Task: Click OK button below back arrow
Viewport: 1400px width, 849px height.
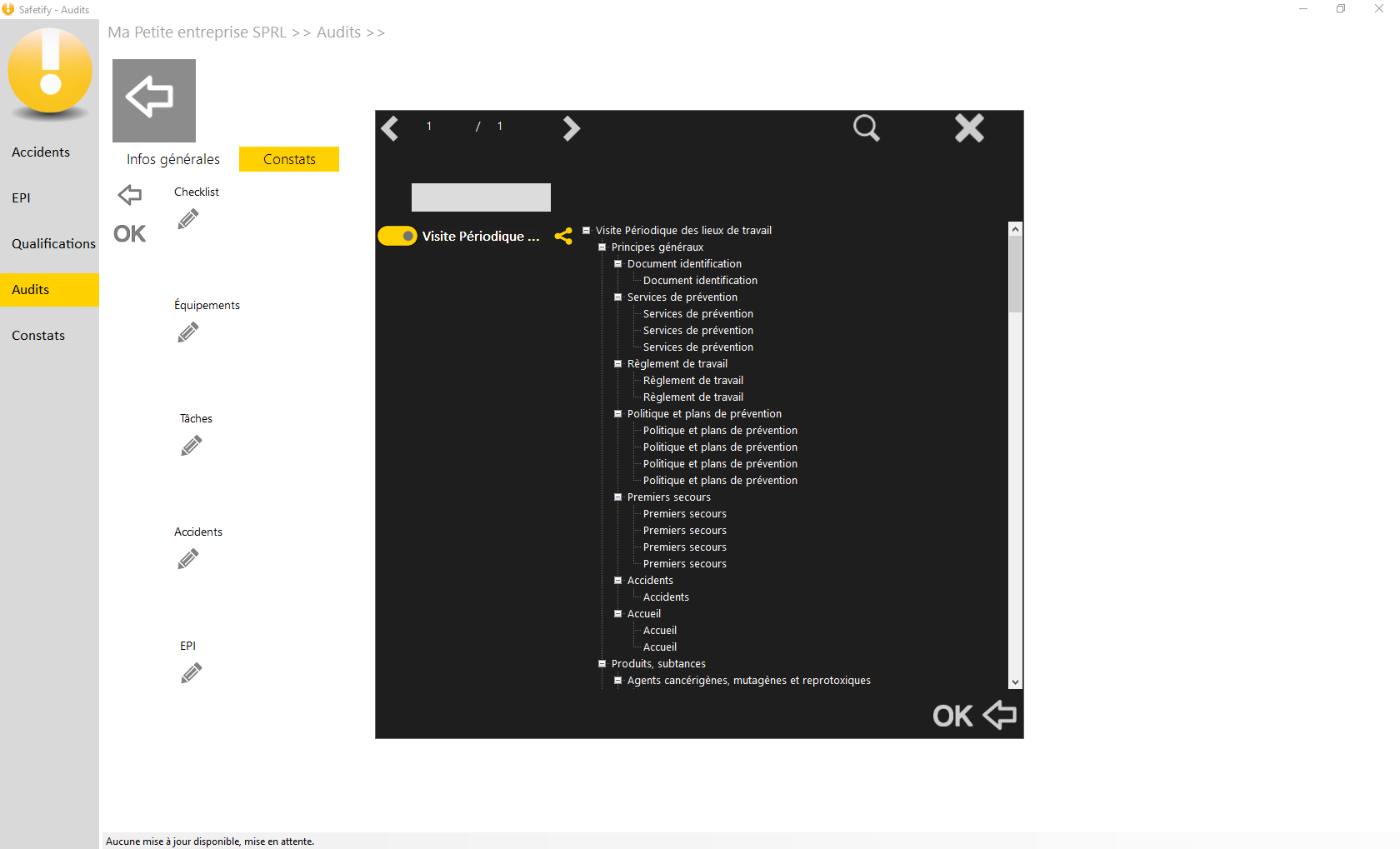Action: 129,234
